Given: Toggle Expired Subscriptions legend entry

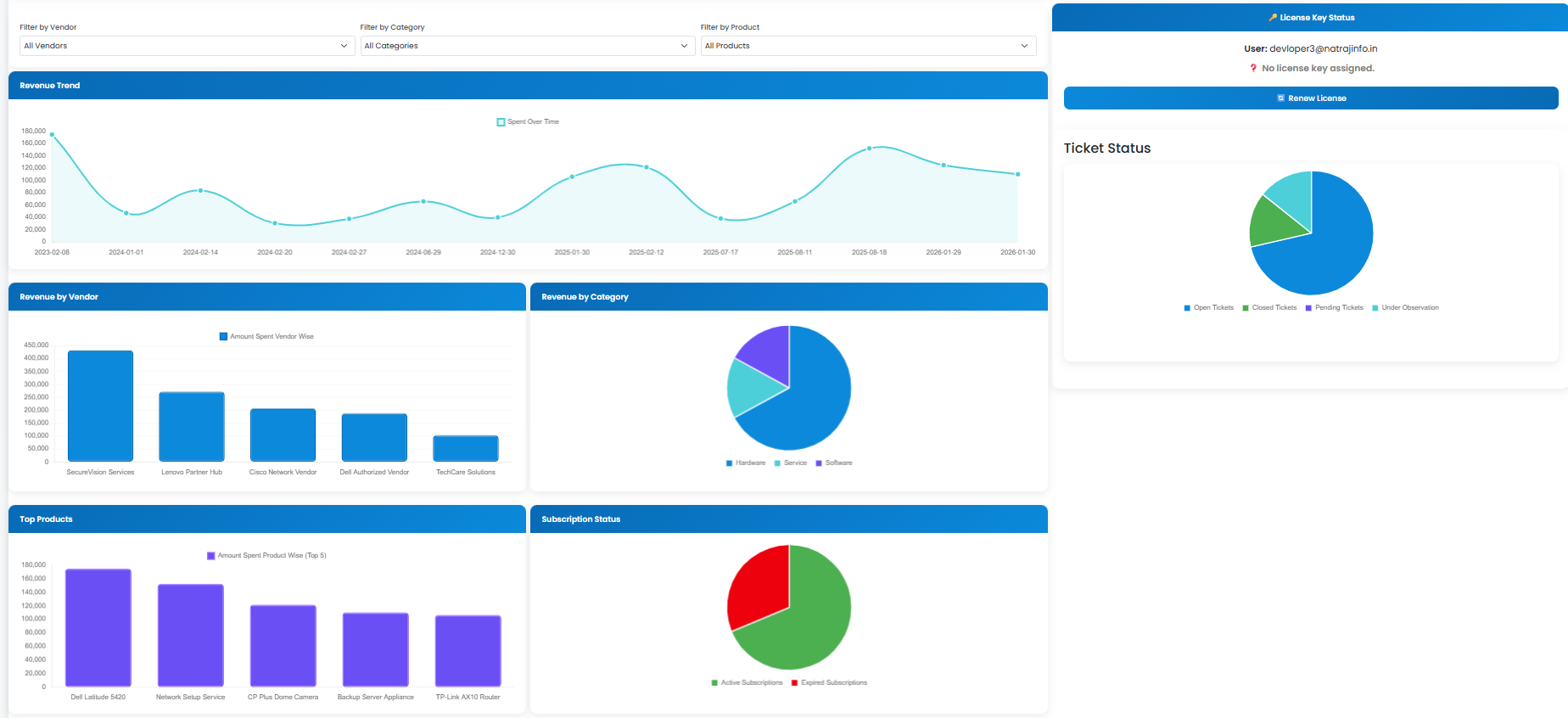Looking at the screenshot, I should click(830, 683).
